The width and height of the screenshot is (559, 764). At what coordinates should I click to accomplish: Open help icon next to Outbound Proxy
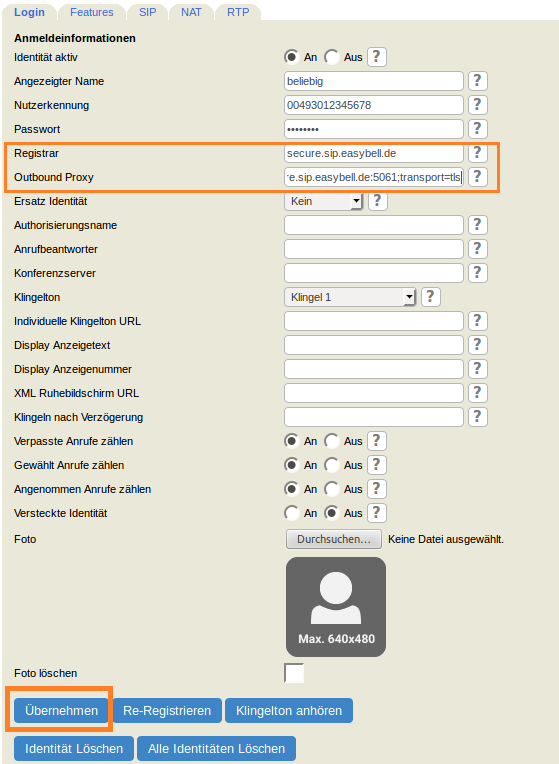tap(478, 177)
